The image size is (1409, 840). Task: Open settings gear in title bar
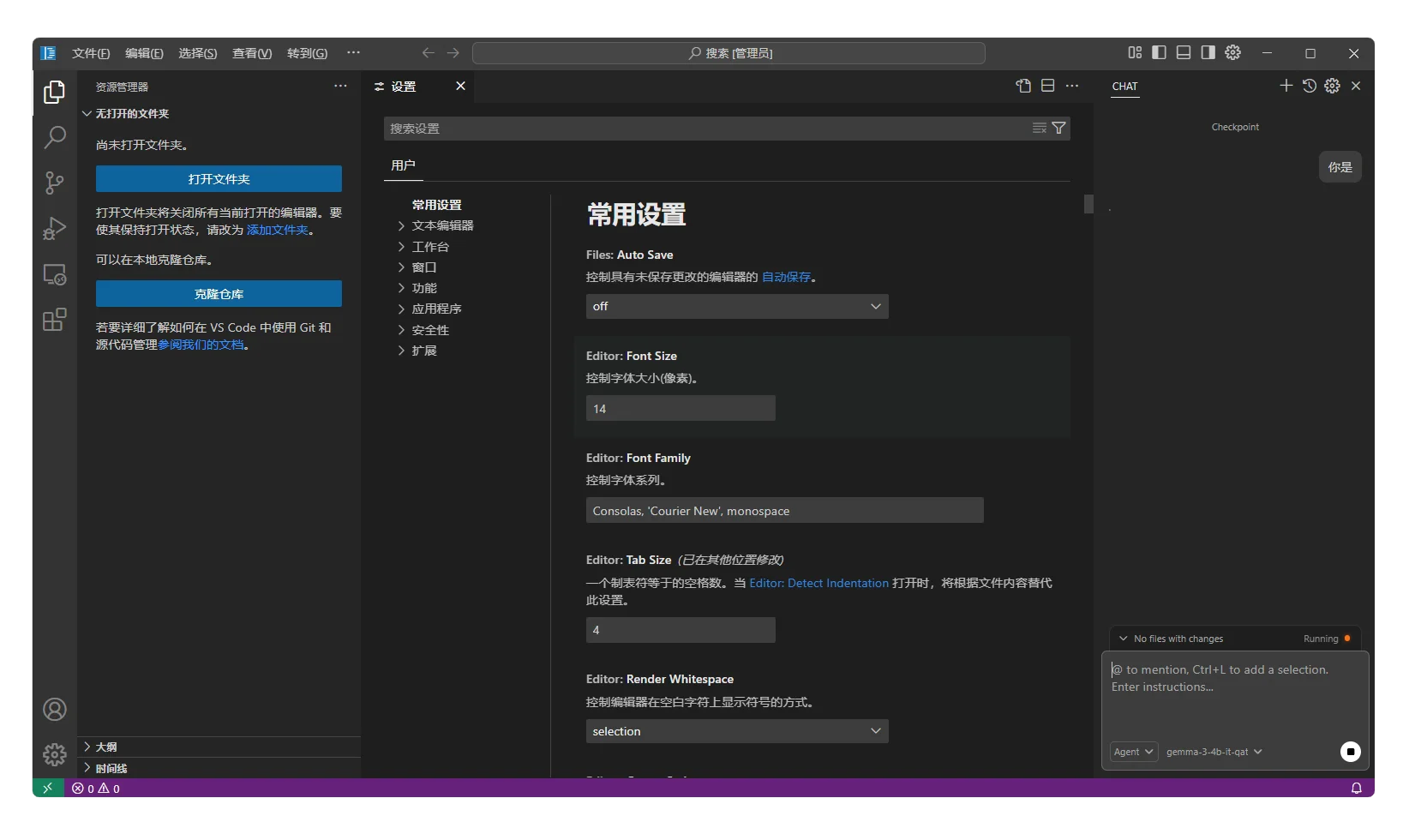point(1232,53)
